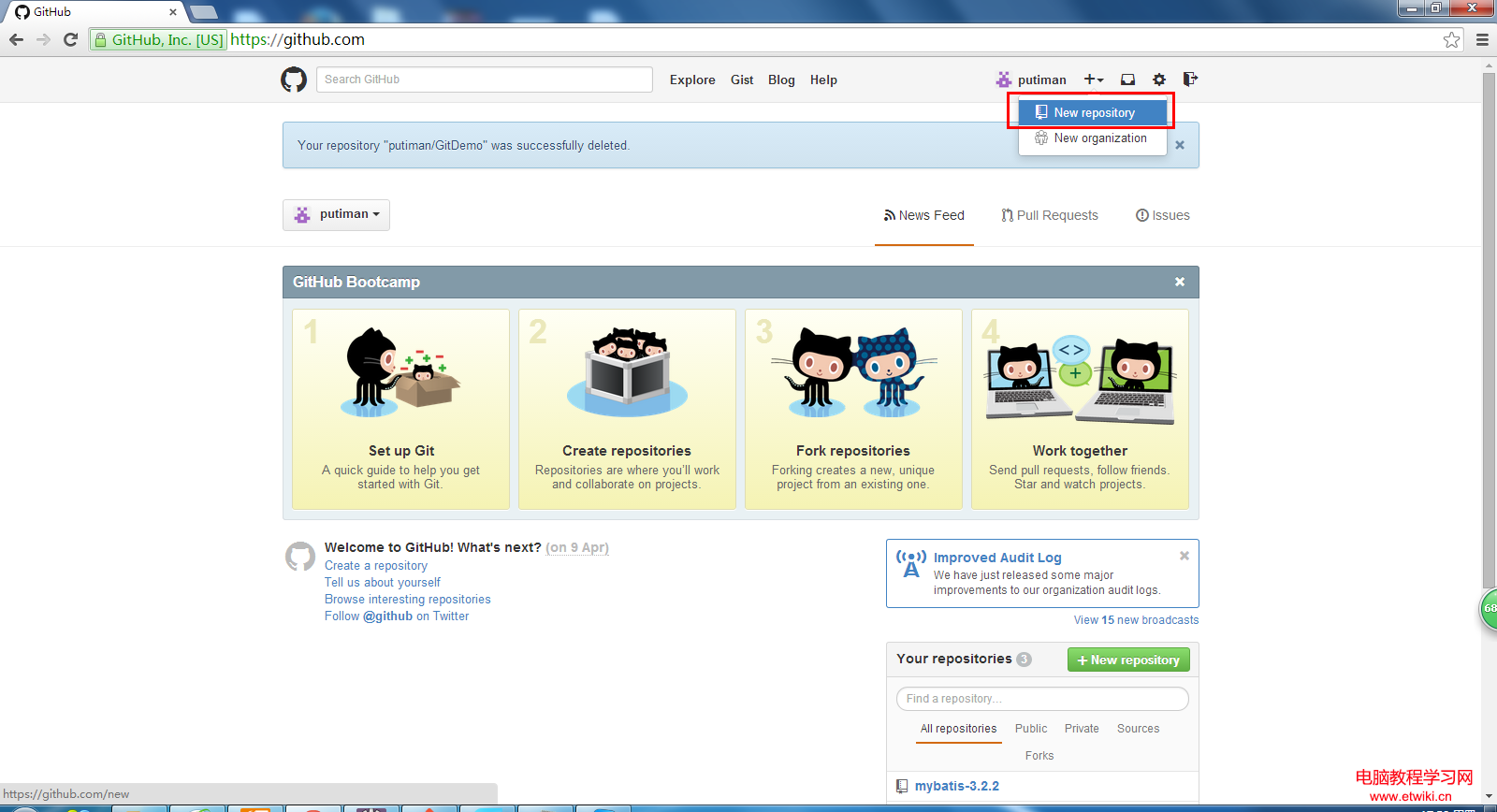Click the putiman username in header

click(x=1041, y=80)
